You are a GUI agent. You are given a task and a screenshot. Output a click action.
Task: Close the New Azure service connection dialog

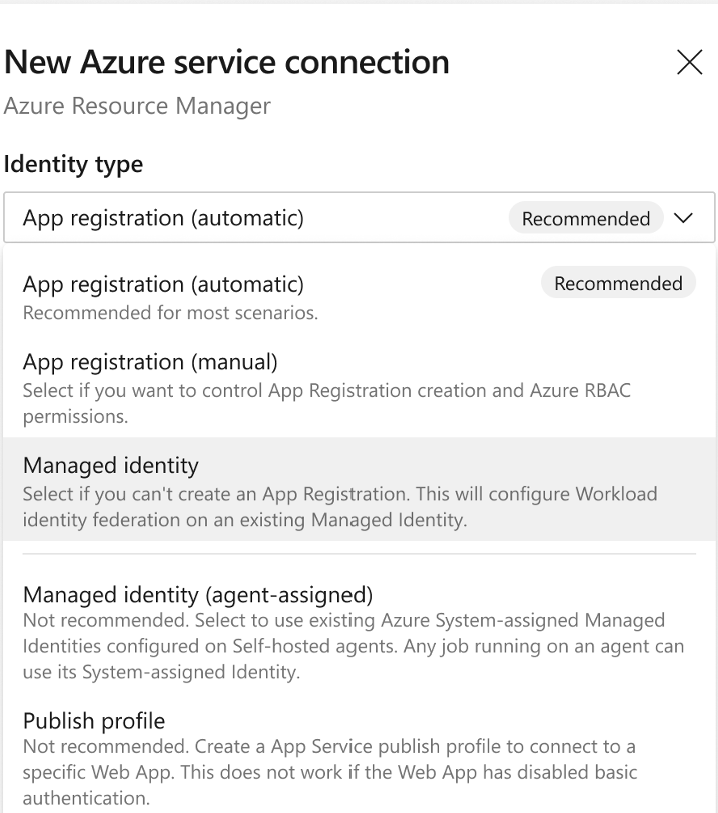(x=690, y=62)
